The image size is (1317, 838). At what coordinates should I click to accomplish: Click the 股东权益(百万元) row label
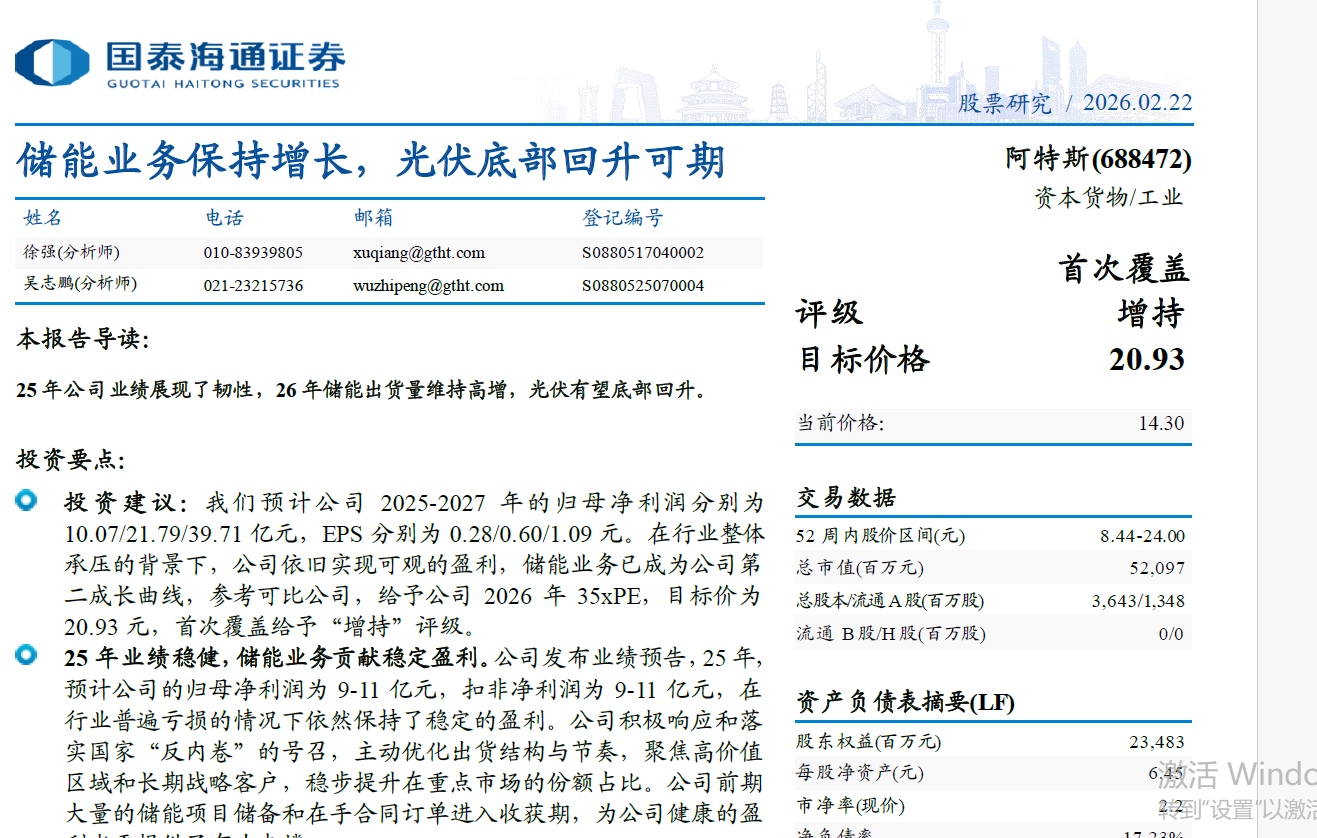coord(869,742)
